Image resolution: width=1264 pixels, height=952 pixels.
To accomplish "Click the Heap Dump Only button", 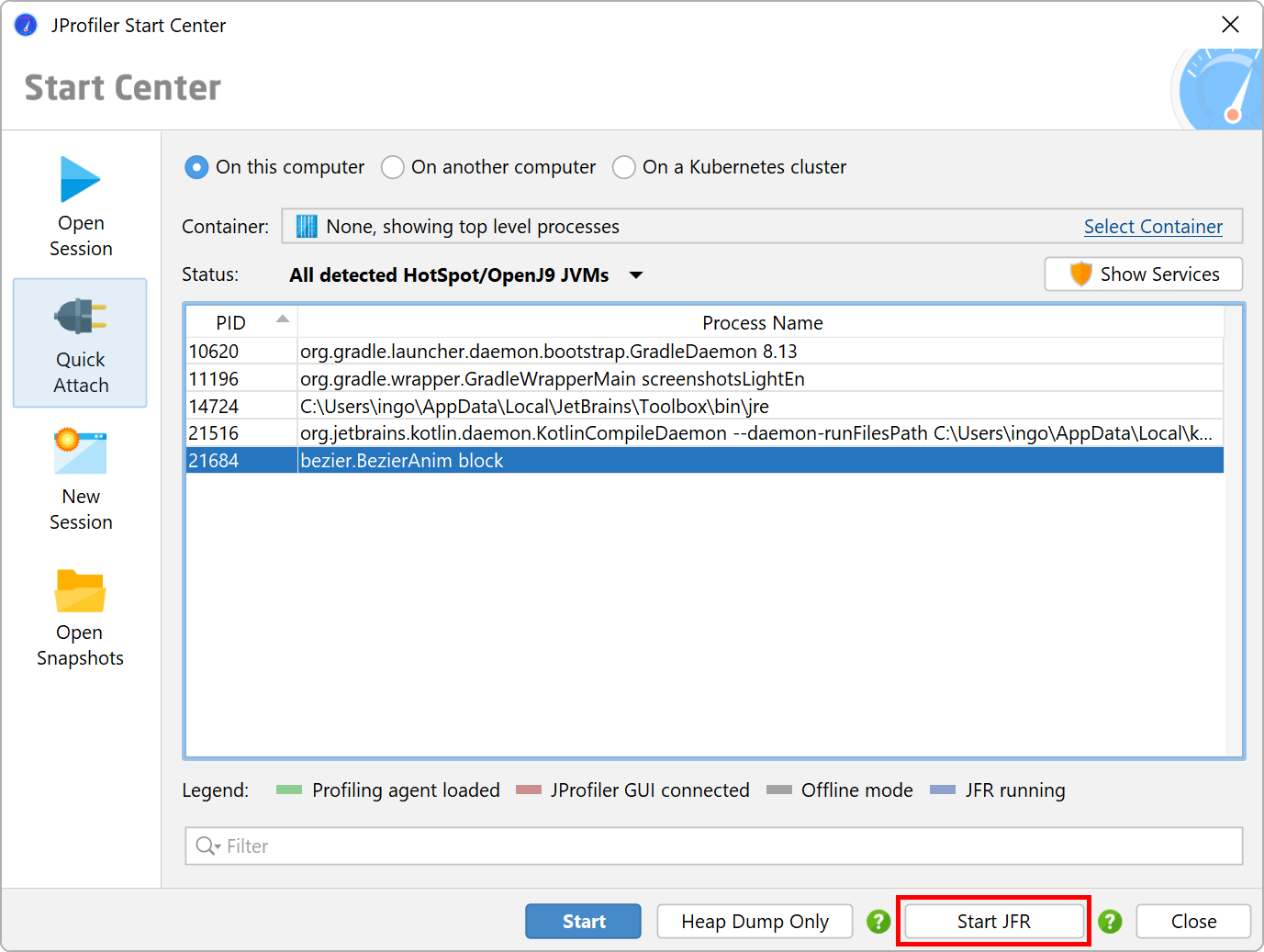I will 755,921.
